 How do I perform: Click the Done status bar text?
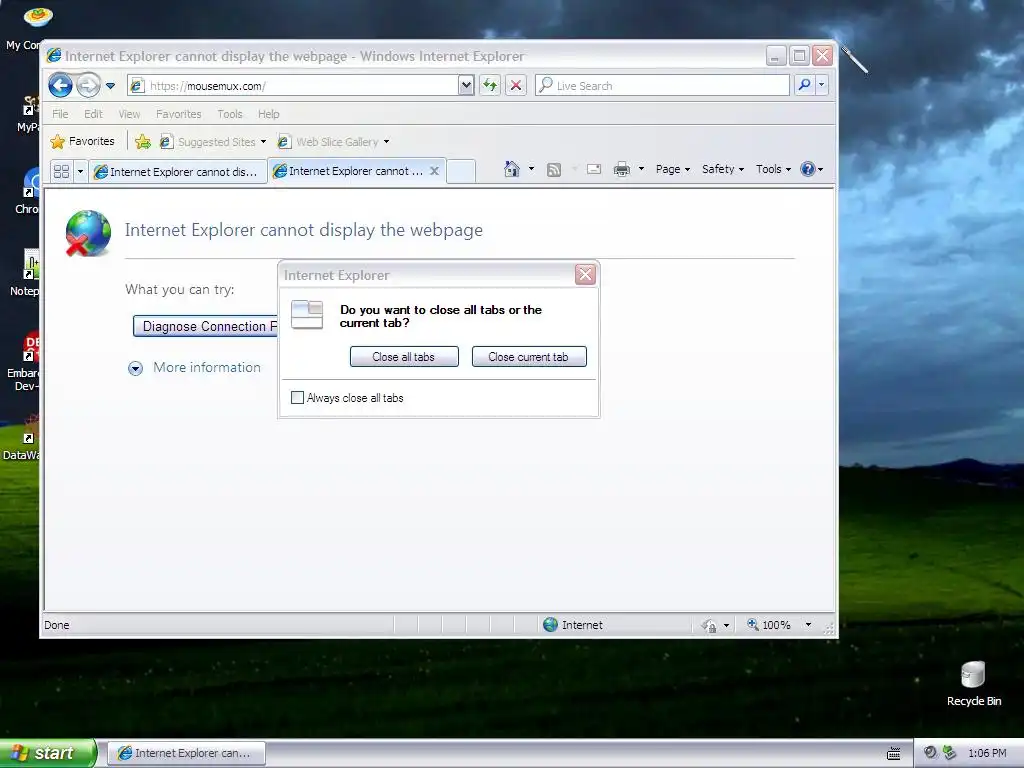[x=57, y=625]
